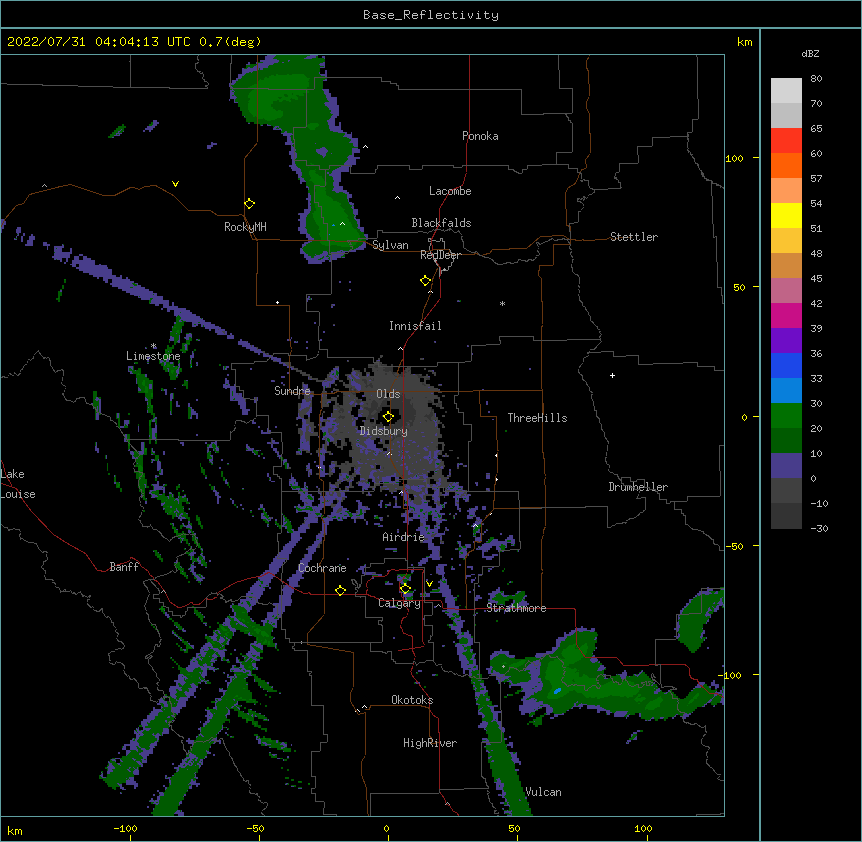The height and width of the screenshot is (842, 862).
Task: Click the Lacombe city label
Action: pos(450,191)
